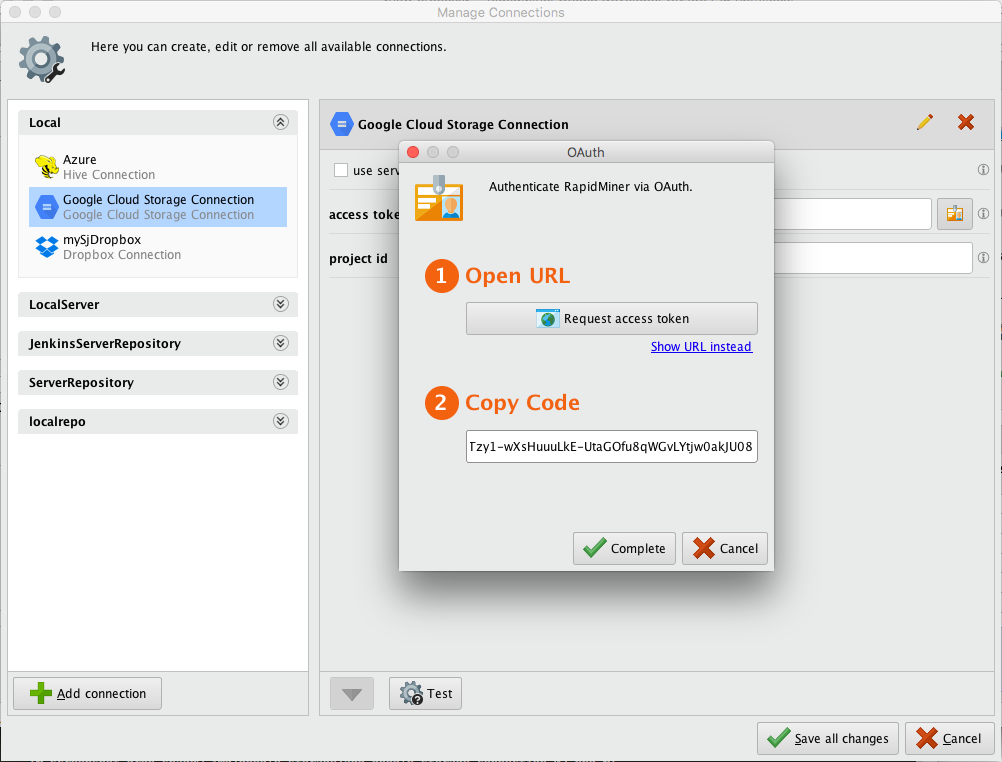
Task: Toggle the use service checkbox
Action: point(341,170)
